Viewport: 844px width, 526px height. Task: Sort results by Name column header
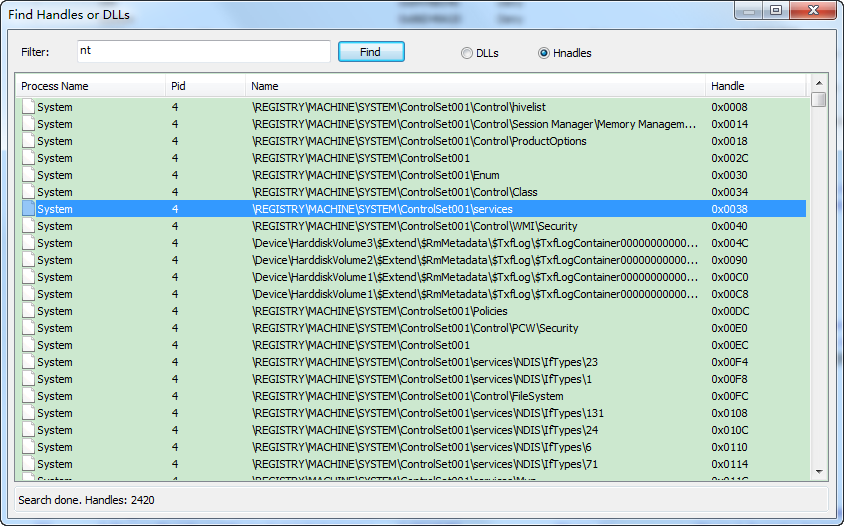[475, 86]
